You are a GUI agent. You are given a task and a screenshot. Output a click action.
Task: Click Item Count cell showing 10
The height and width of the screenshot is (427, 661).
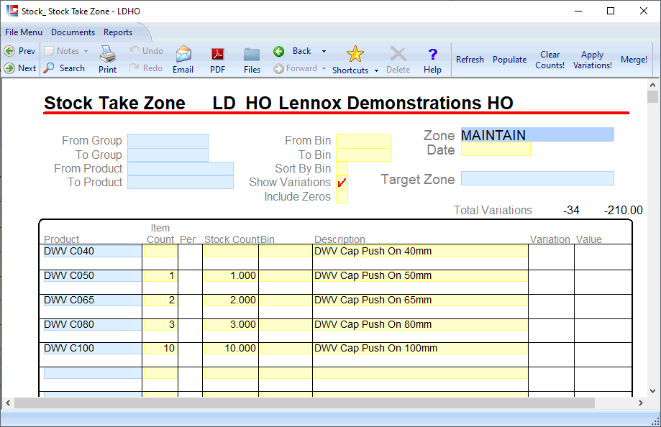pos(161,349)
